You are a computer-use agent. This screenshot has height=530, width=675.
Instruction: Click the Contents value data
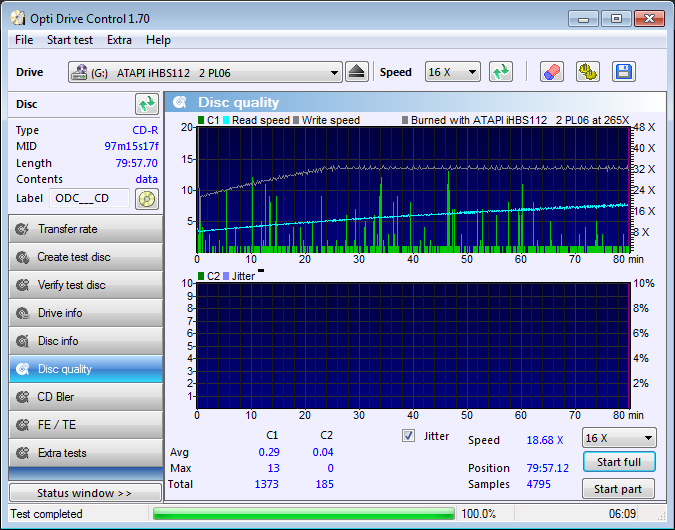tap(146, 179)
